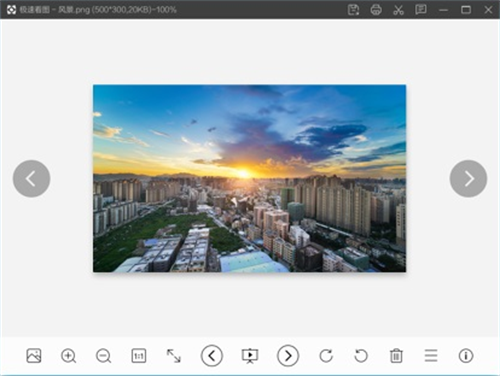
Task: Click the displayed city sunset photo
Action: click(249, 178)
